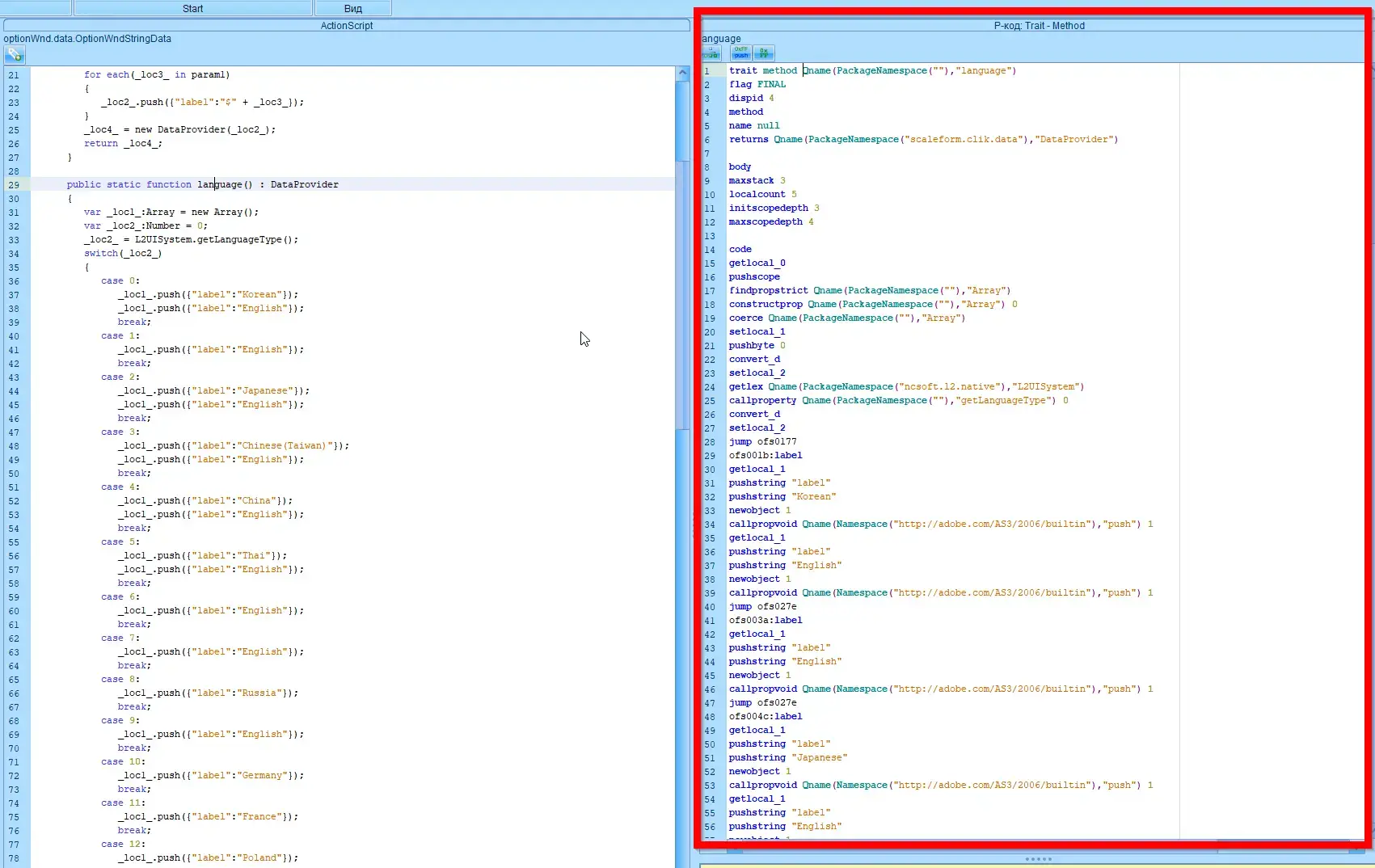
Task: Switch to the Вид ribbon tab
Action: click(353, 8)
